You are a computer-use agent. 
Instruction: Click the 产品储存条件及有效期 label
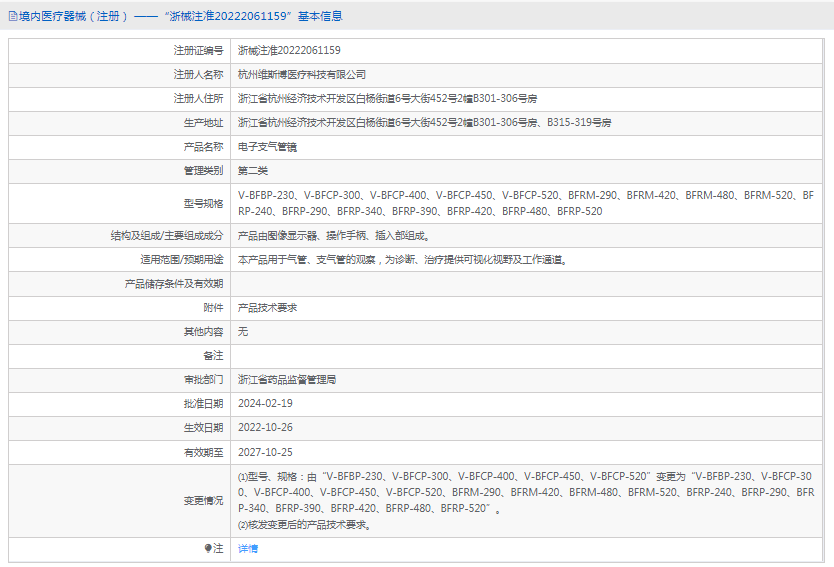[174, 284]
